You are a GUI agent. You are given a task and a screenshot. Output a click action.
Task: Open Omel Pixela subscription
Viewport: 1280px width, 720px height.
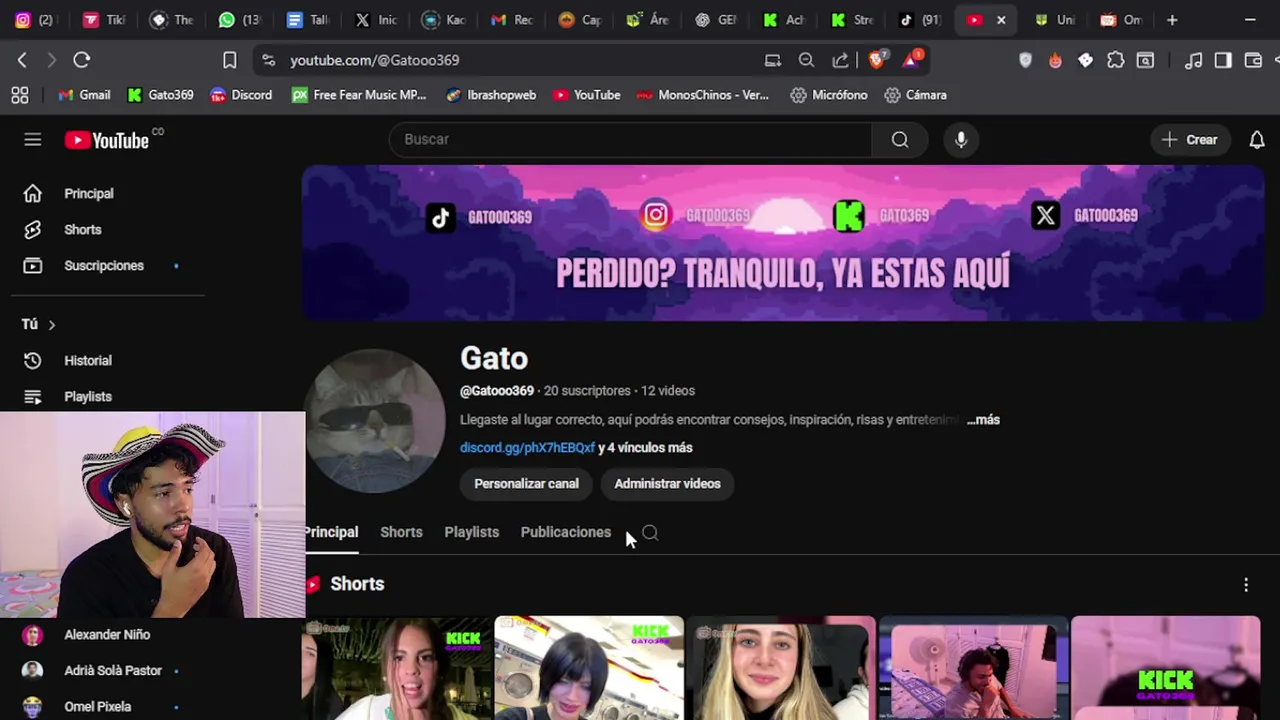tap(98, 707)
